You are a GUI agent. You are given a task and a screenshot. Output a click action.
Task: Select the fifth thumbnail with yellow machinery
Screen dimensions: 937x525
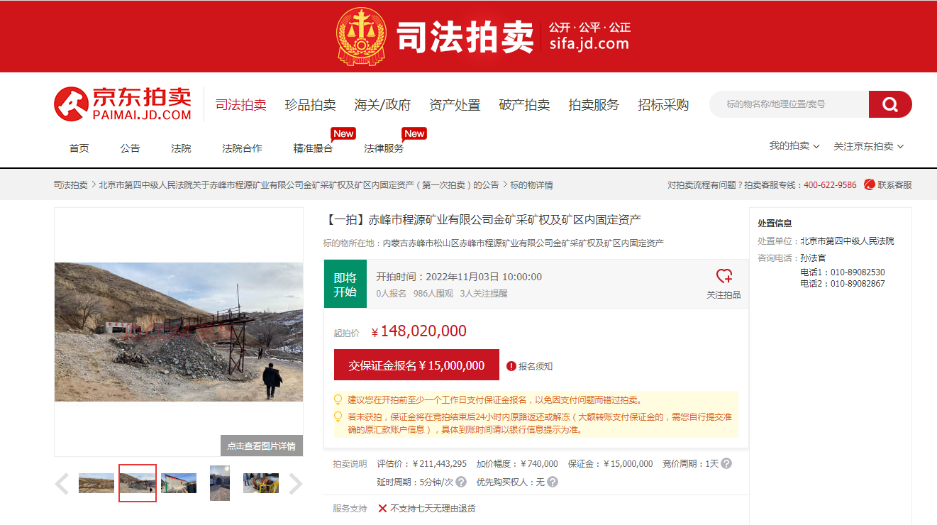[x=261, y=483]
